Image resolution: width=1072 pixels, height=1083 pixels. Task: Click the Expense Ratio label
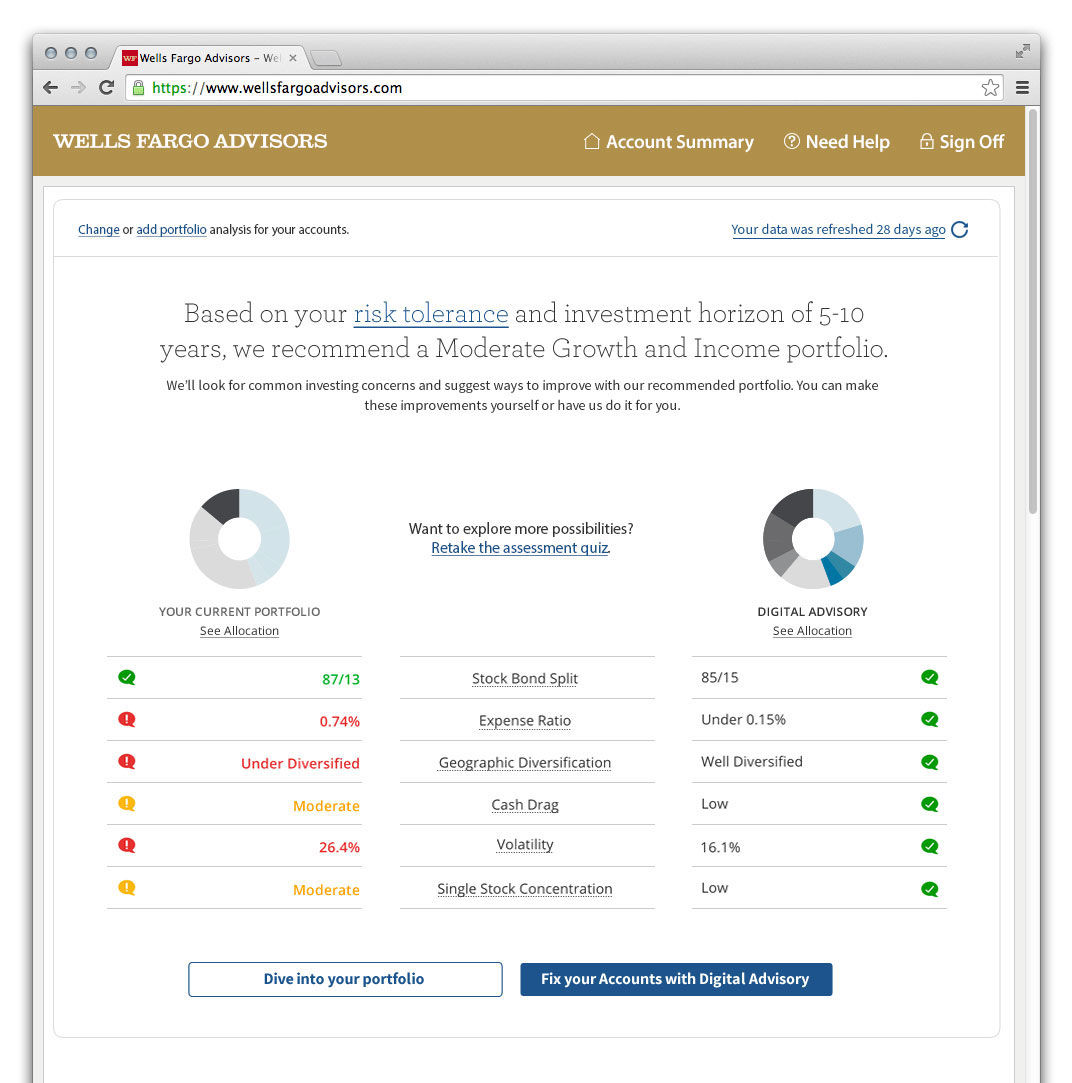pos(525,720)
